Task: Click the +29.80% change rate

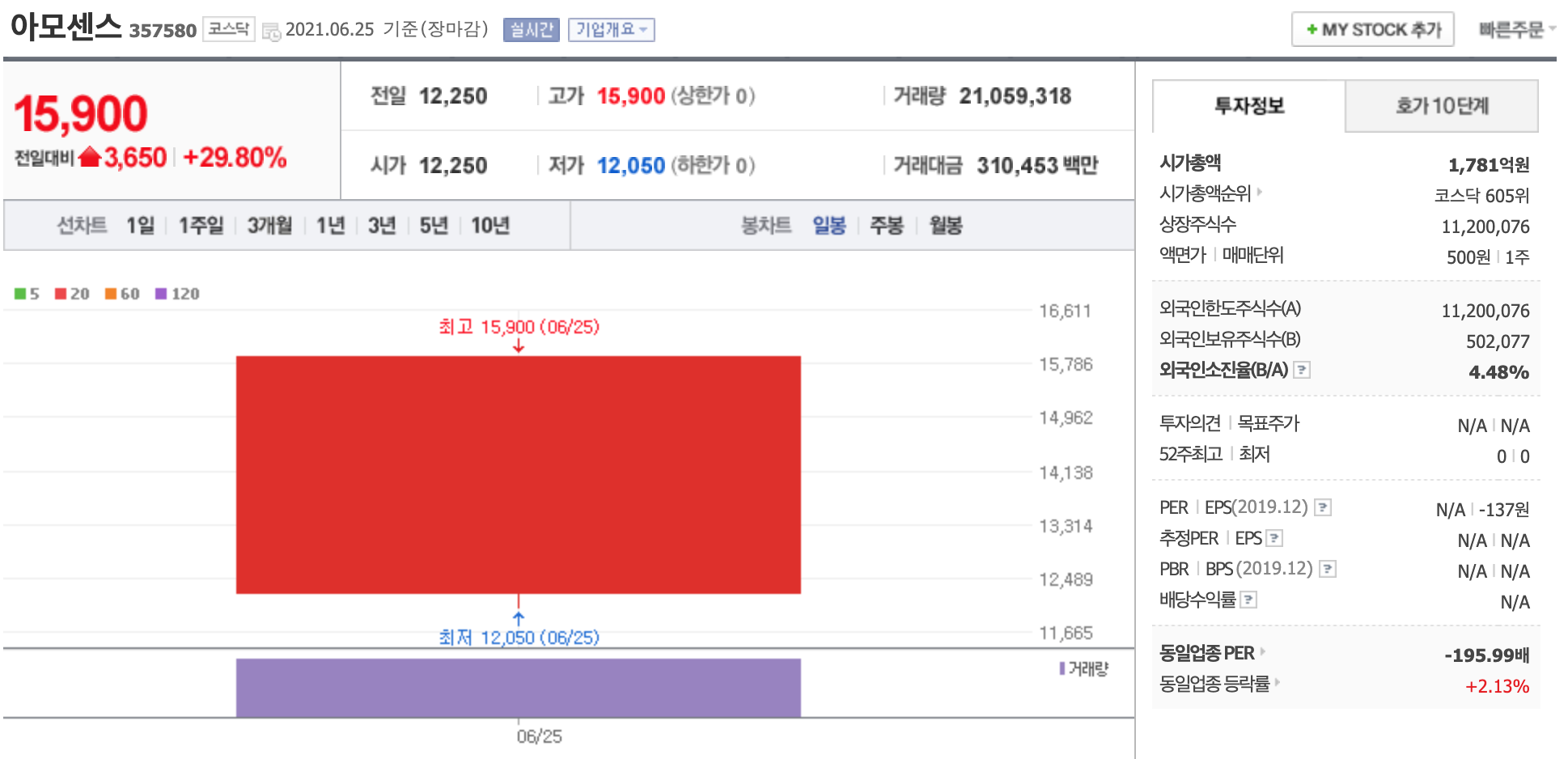Action: [x=235, y=157]
